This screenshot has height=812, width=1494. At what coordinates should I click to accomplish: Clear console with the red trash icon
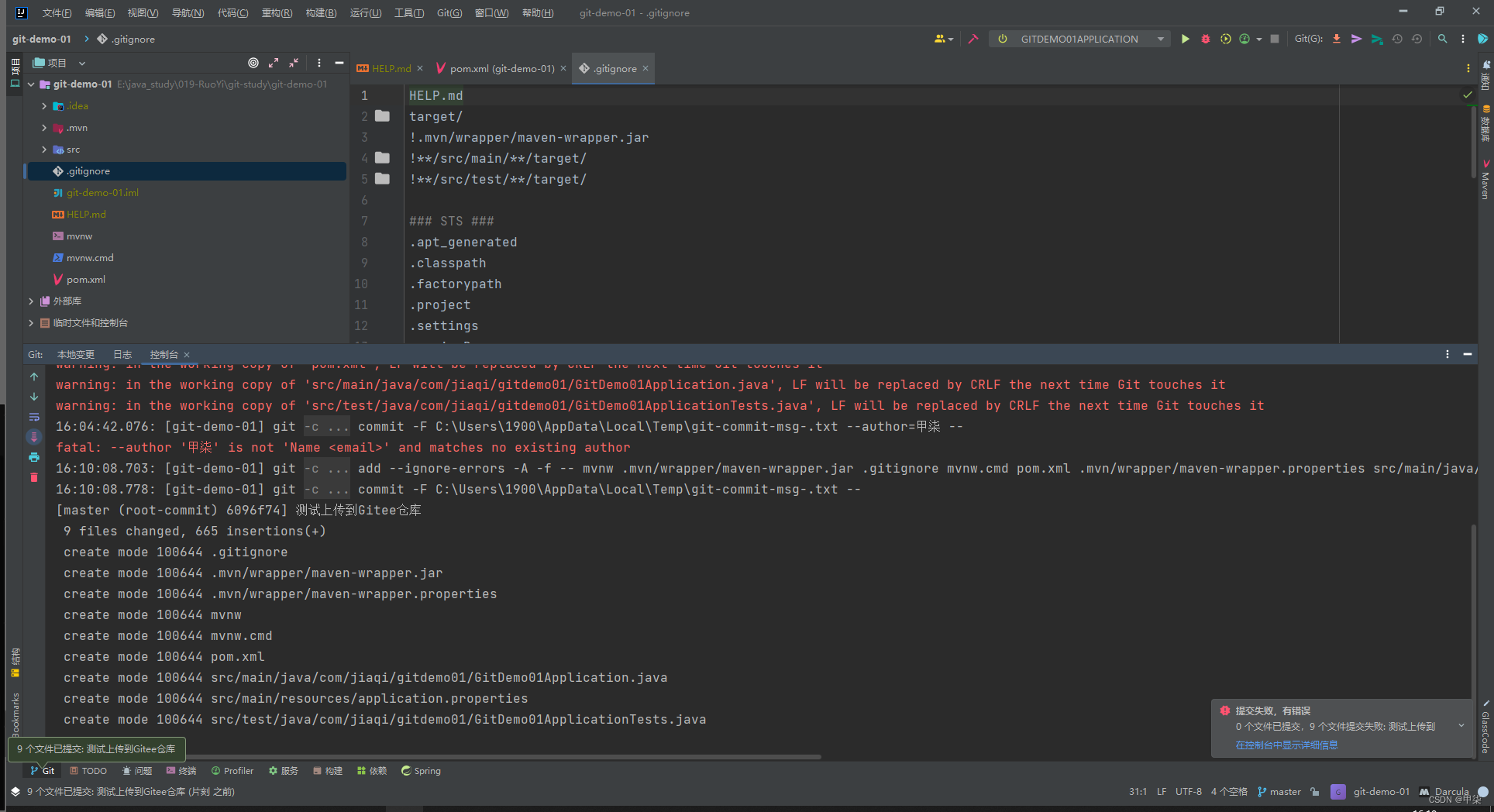[34, 477]
